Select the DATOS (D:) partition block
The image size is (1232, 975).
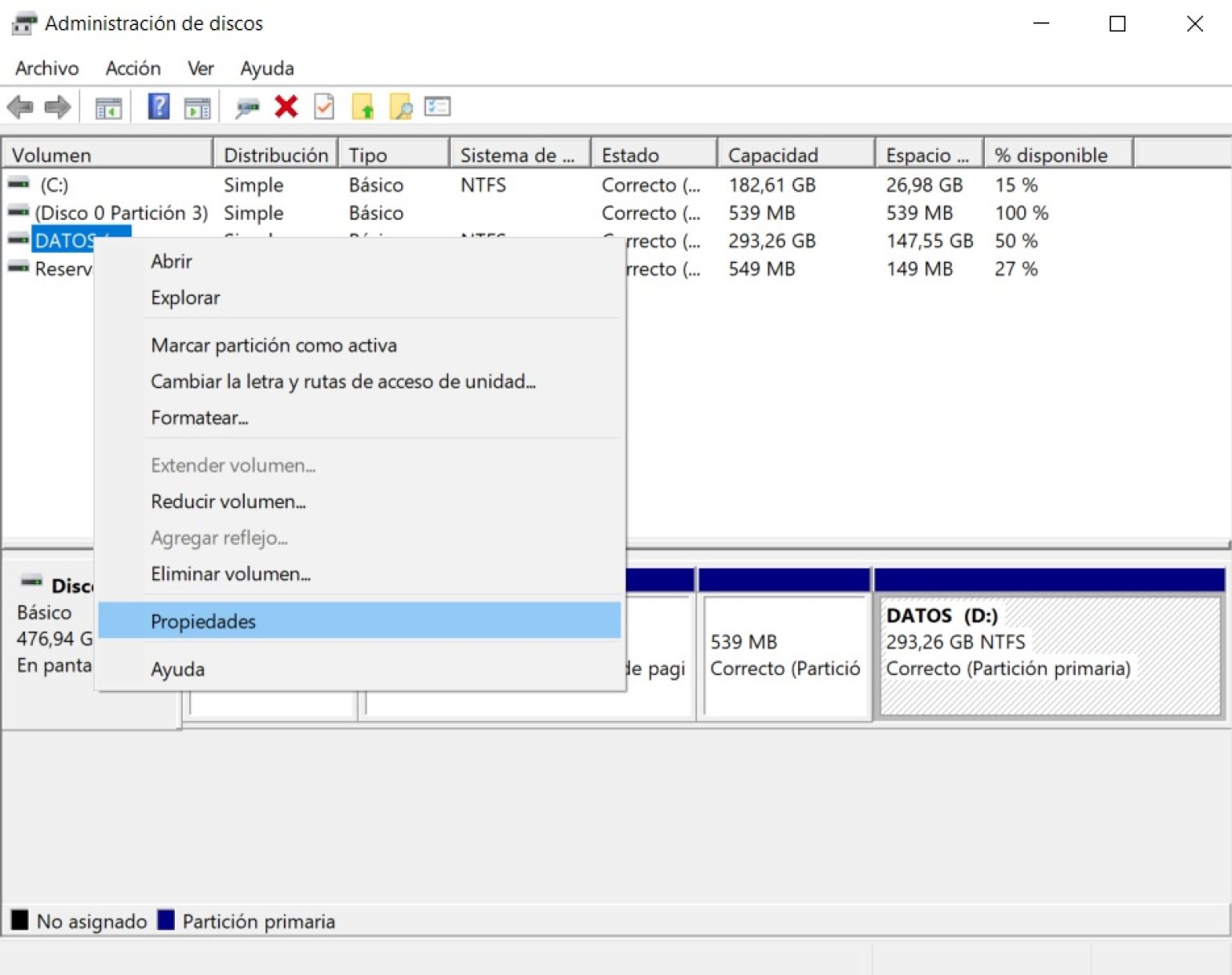1048,654
